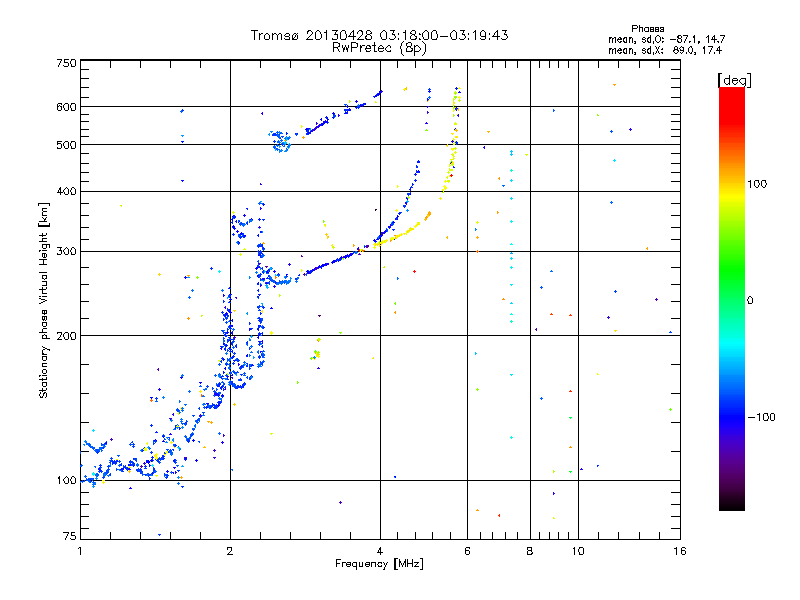Click the y-axis '100' tick label
This screenshot has height=600, width=800.
tap(66, 481)
